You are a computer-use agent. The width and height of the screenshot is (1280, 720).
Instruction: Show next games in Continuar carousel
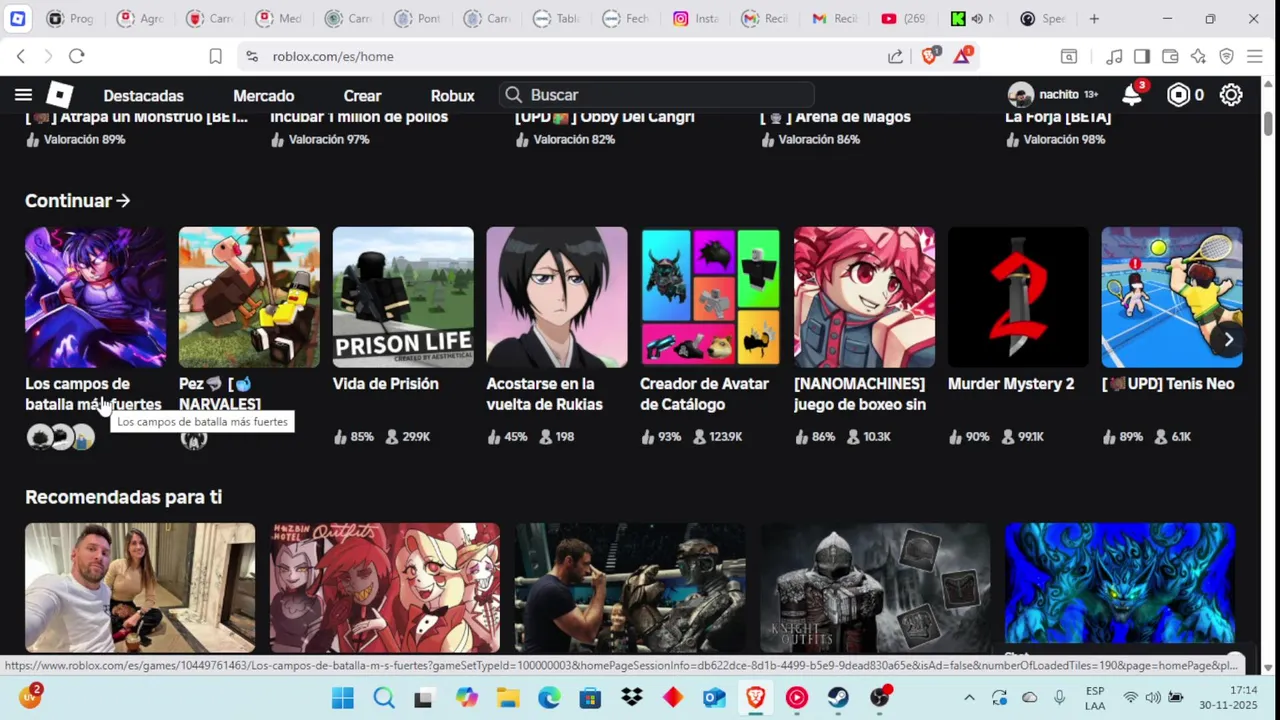click(1228, 340)
